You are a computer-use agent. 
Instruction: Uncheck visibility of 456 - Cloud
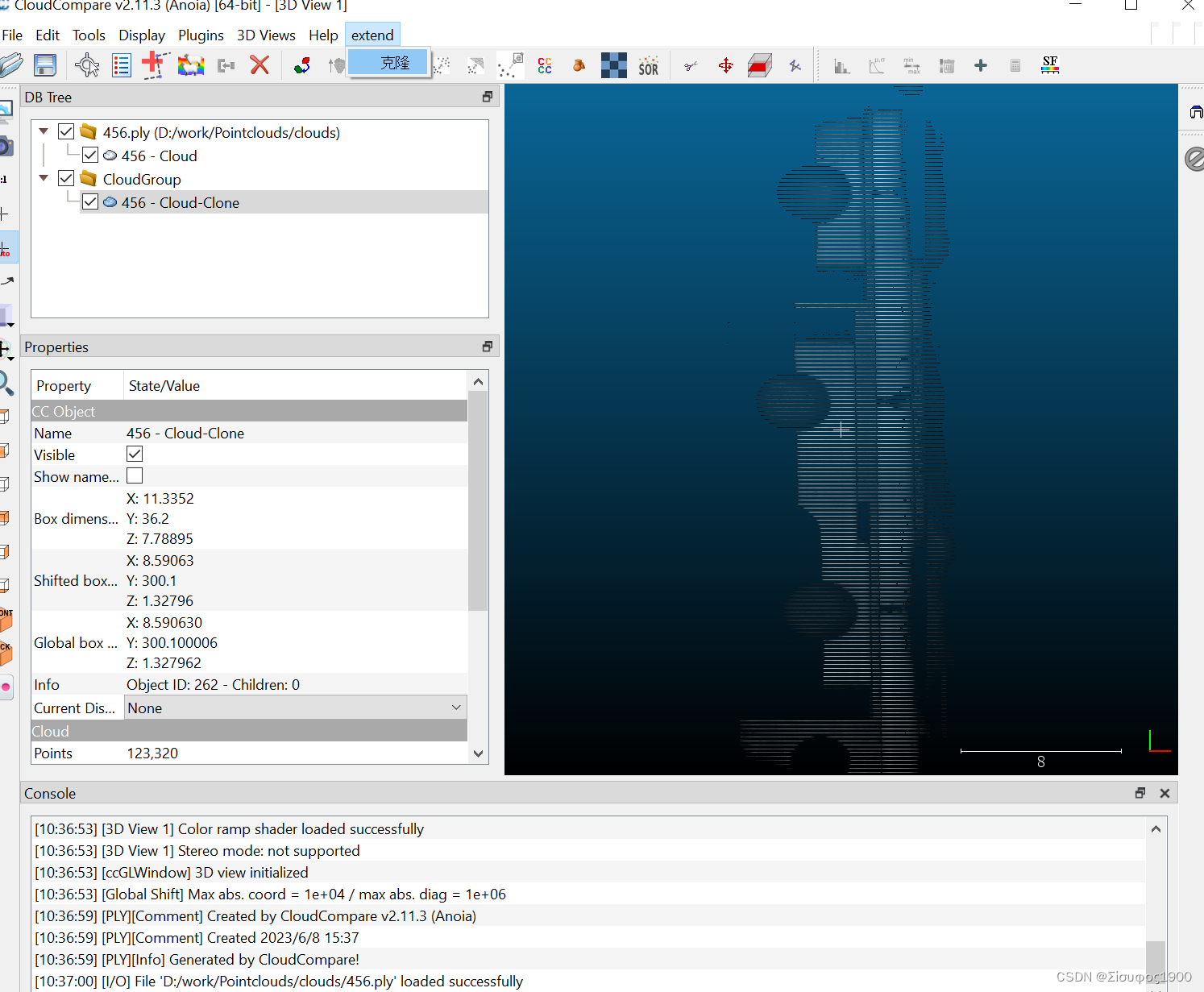click(90, 154)
